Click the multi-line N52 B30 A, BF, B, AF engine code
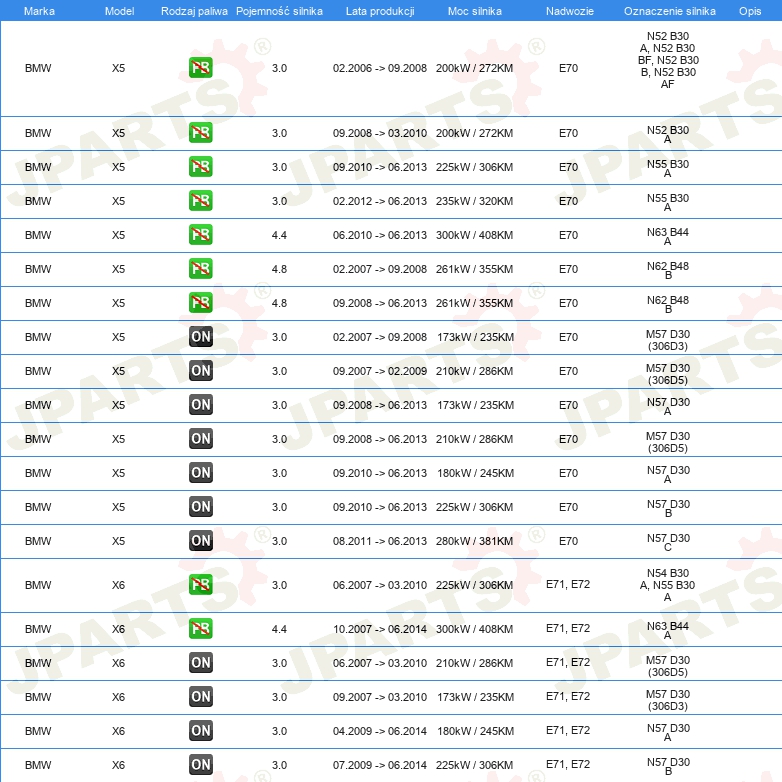The image size is (782, 782). pos(668,60)
